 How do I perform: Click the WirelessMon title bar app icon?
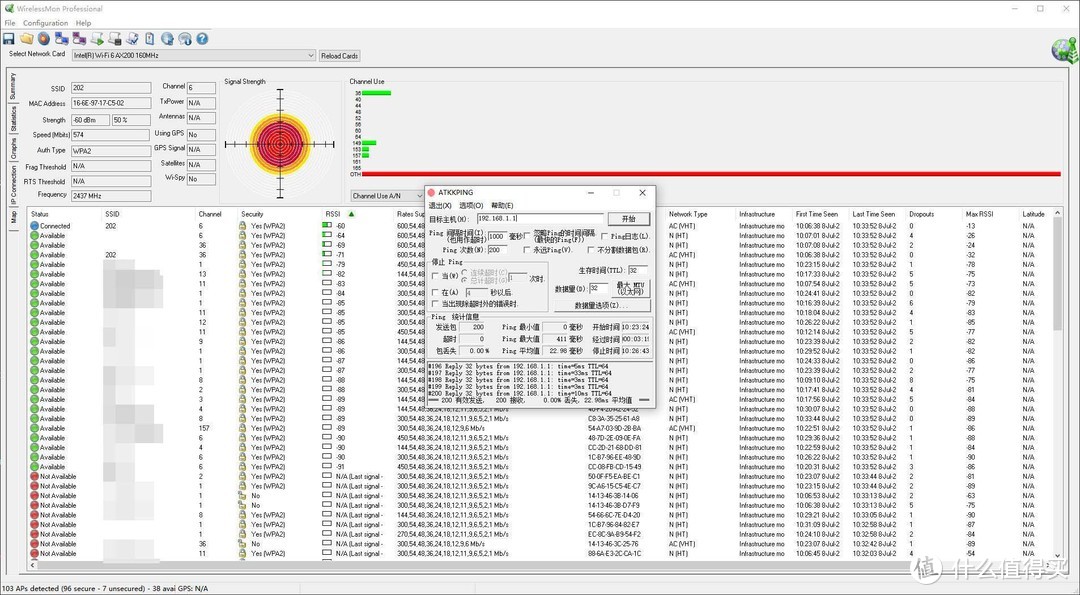tap(9, 9)
